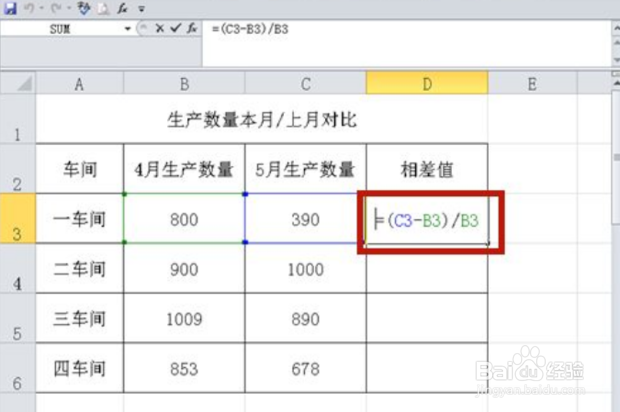Click inside the formula bar text =(C3-B3)/B3
The image size is (620, 412).
[250, 29]
